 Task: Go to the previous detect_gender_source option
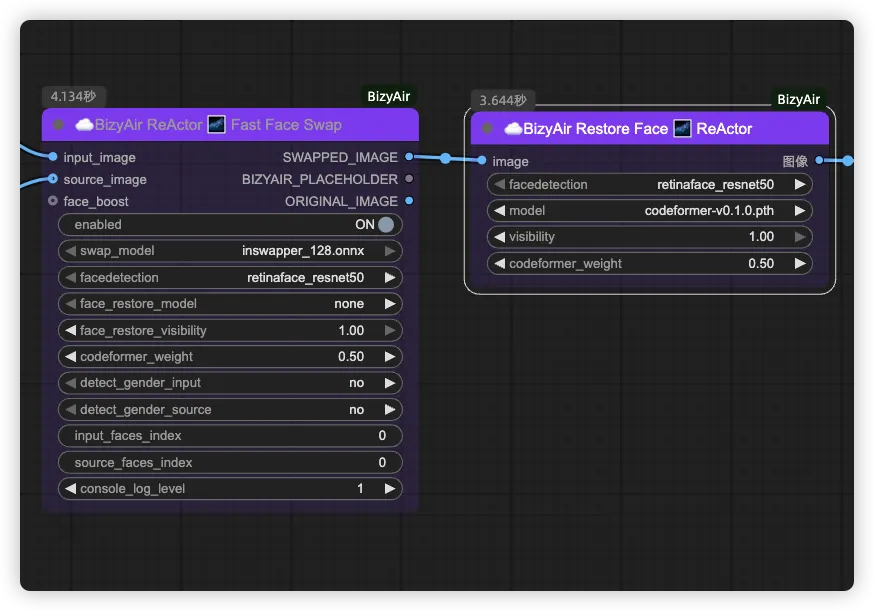click(x=70, y=410)
